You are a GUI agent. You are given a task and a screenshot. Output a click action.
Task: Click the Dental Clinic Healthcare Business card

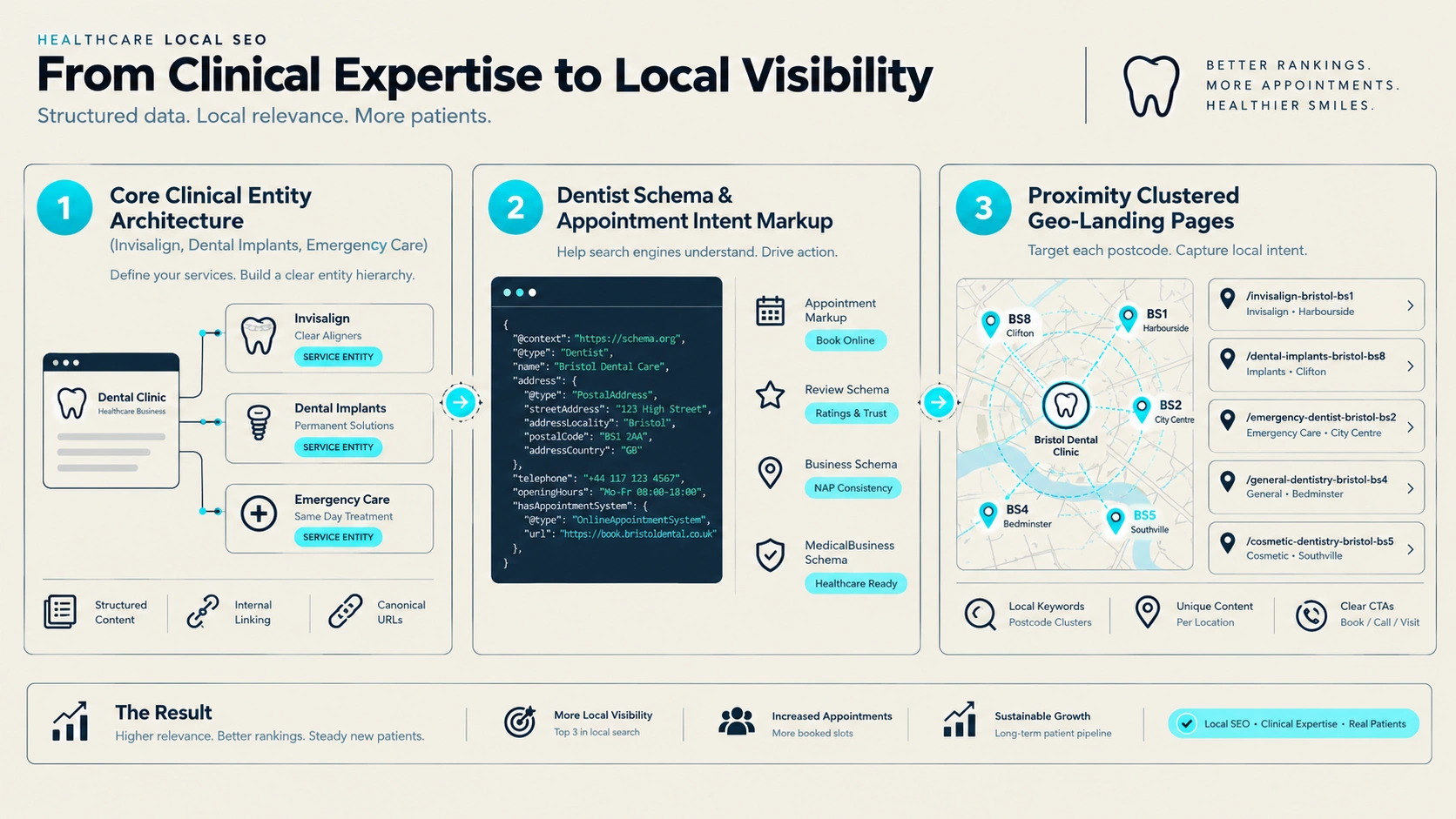(111, 420)
